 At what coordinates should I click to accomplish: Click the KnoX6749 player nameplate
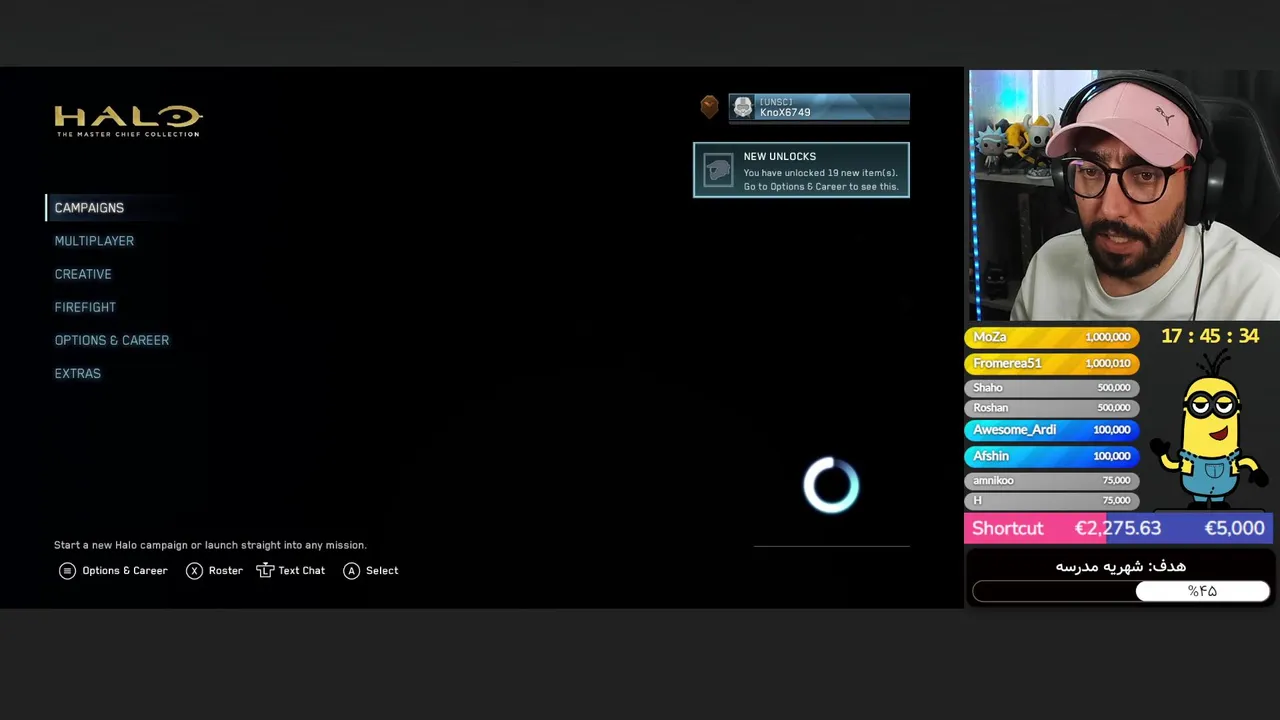click(819, 108)
